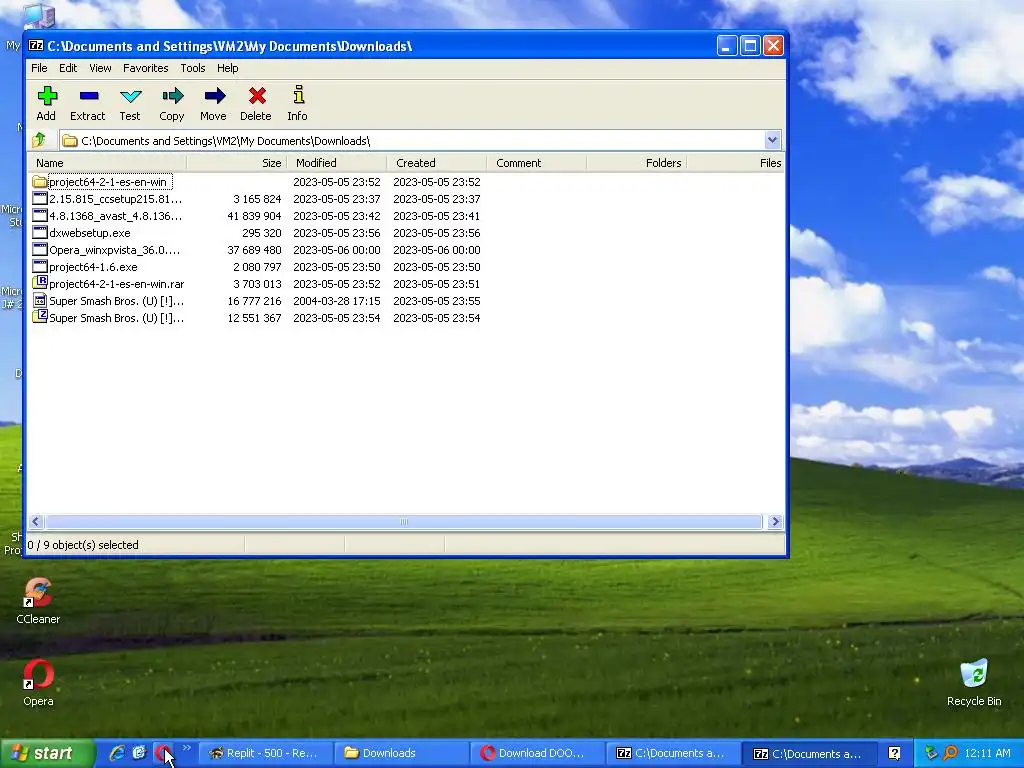Viewport: 1024px width, 768px height.
Task: Switch to Download DOO... Opera taskbar item
Action: 537,753
